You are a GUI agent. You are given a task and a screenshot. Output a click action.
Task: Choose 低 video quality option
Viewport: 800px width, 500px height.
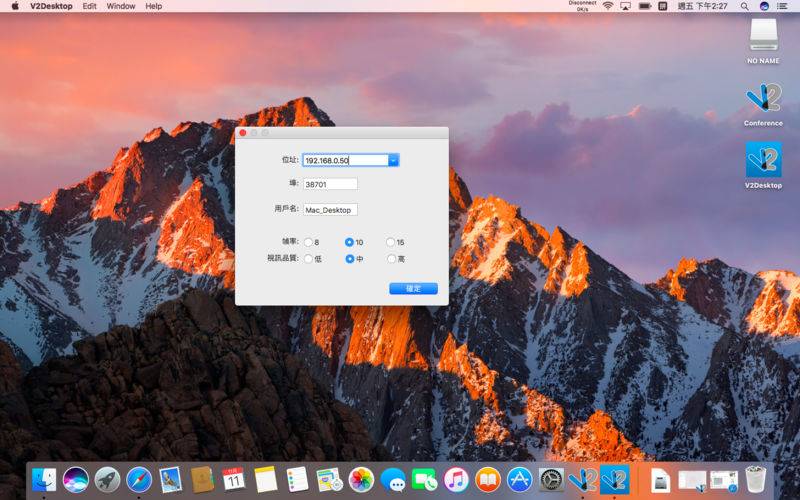(x=308, y=259)
